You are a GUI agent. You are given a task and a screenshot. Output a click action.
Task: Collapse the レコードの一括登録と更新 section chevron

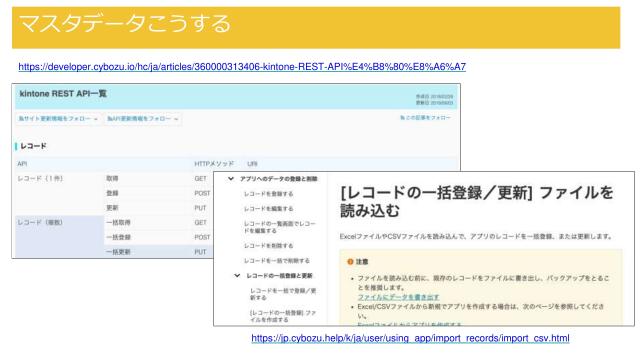pyautogui.click(x=237, y=276)
